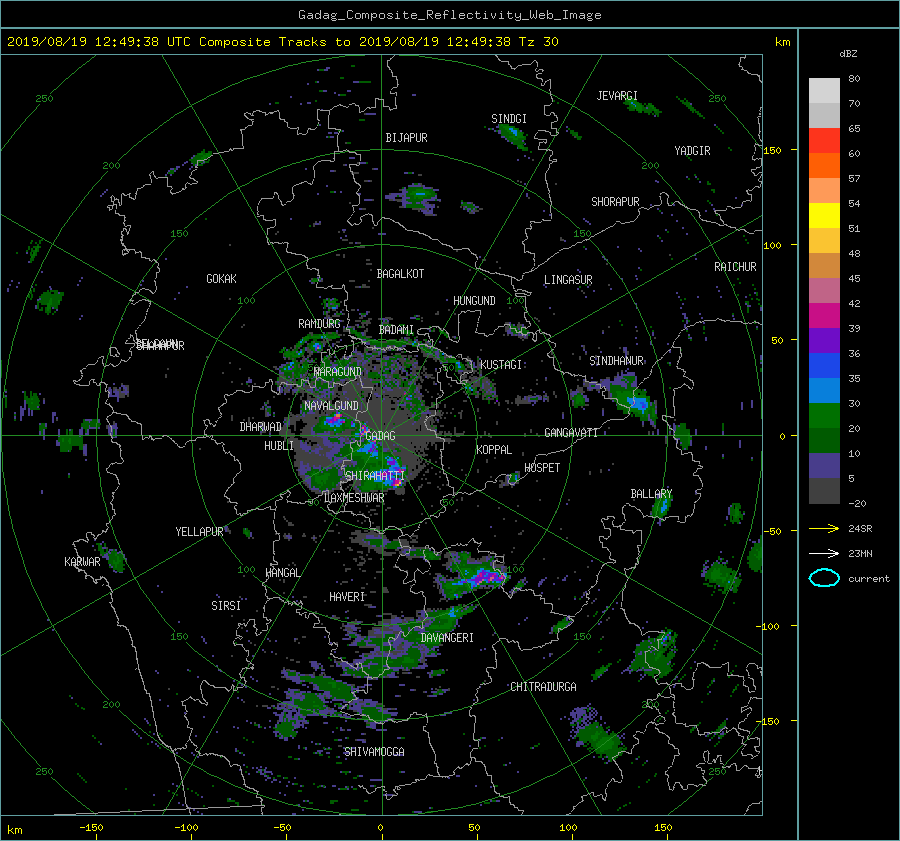Select the RAMDURG label

(x=319, y=324)
